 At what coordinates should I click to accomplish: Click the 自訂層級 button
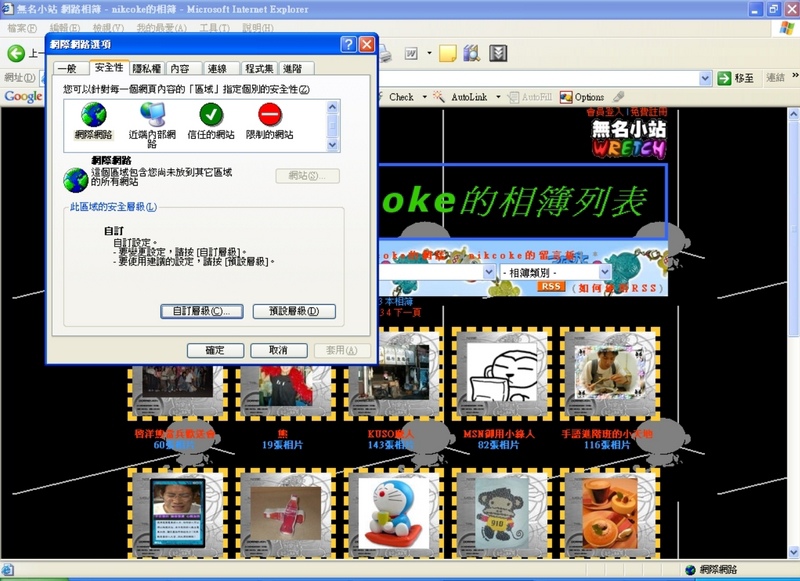202,311
